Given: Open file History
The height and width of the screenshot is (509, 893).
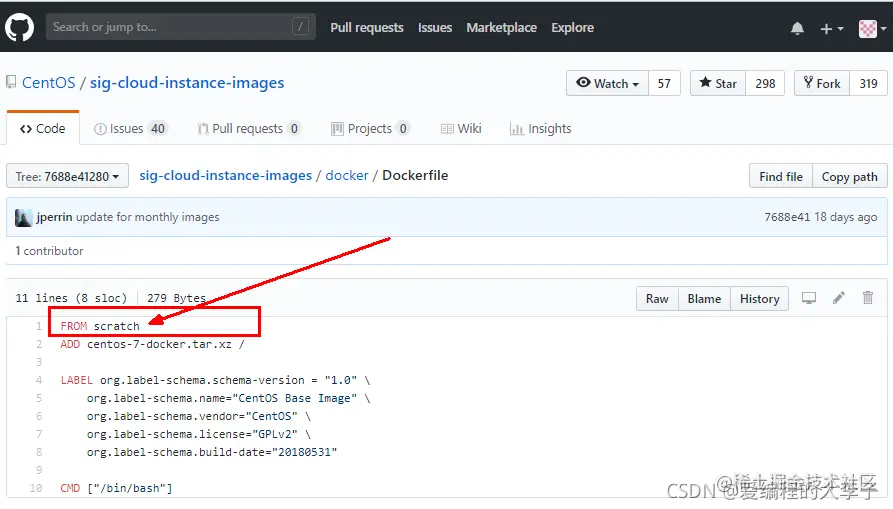Looking at the screenshot, I should [759, 298].
